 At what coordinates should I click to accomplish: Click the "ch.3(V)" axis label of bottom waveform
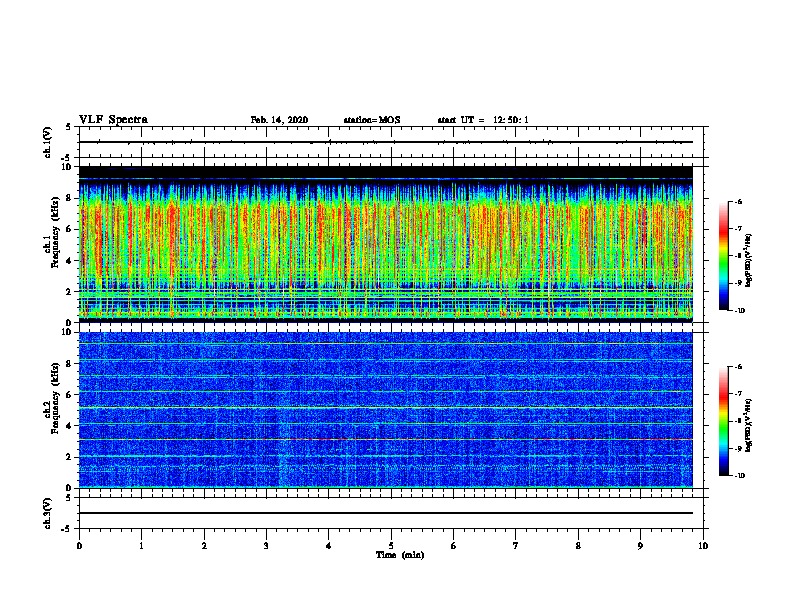click(x=48, y=513)
